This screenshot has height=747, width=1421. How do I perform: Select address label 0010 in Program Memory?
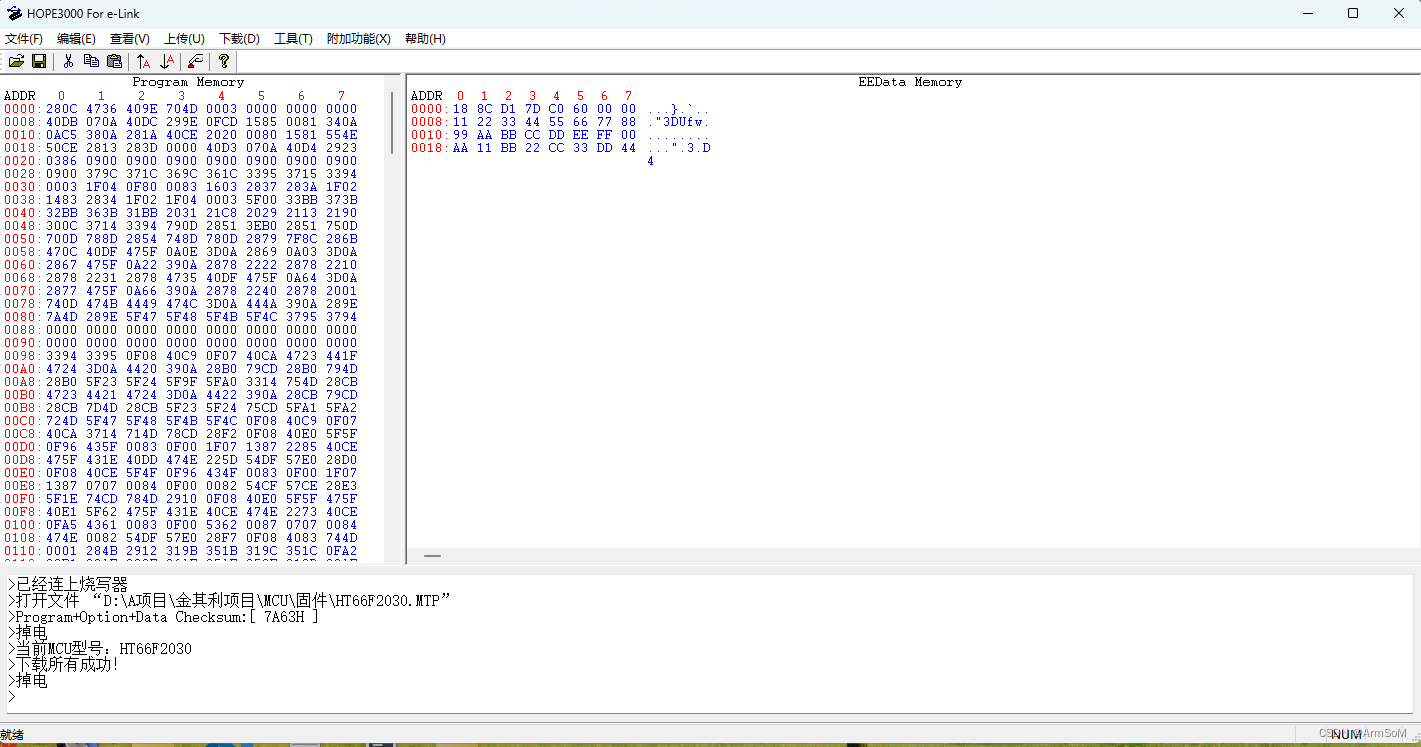pyautogui.click(x=19, y=135)
